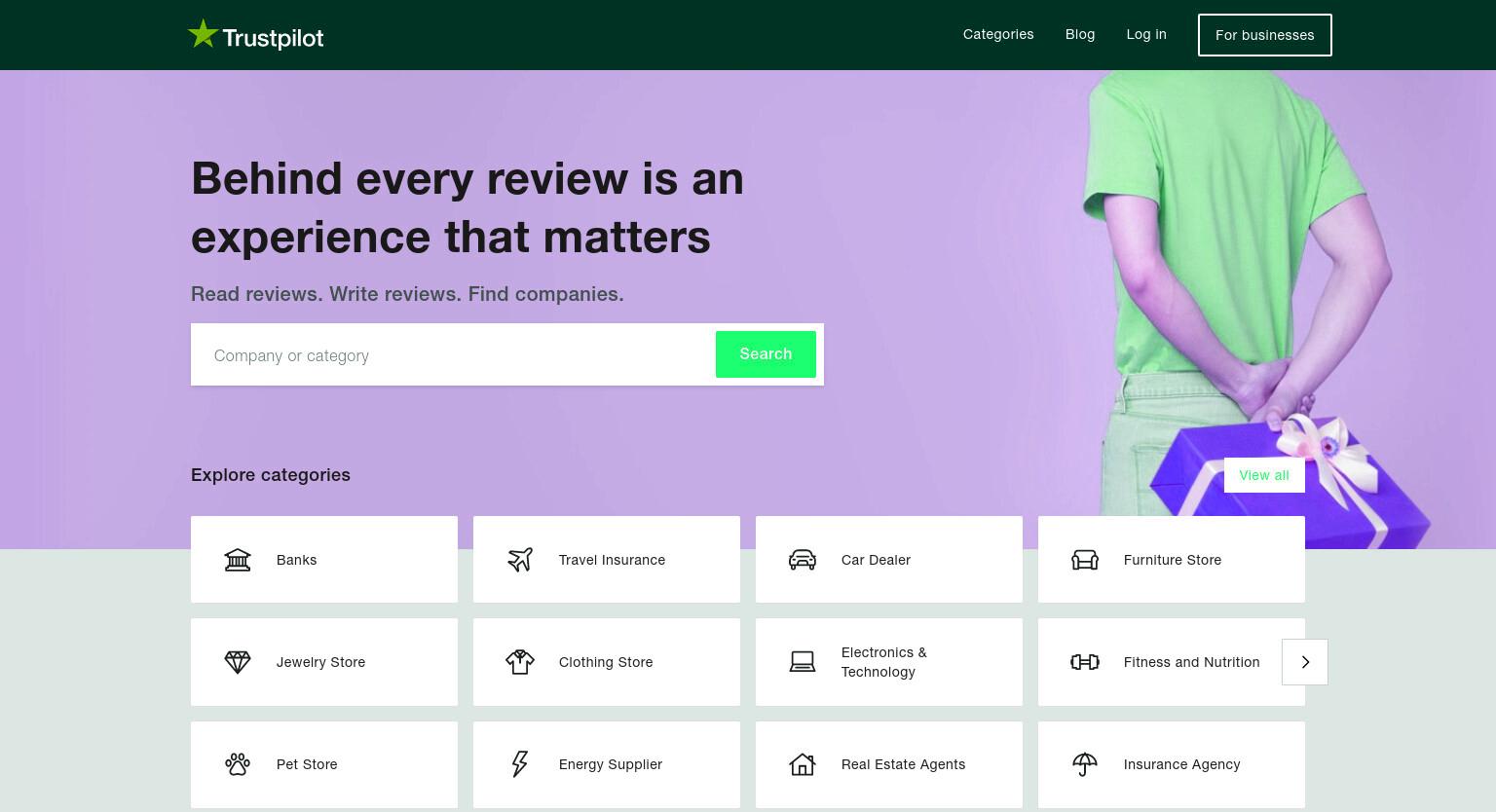Viewport: 1496px width, 812px height.
Task: Click the Travel Insurance airplane icon
Action: [520, 560]
